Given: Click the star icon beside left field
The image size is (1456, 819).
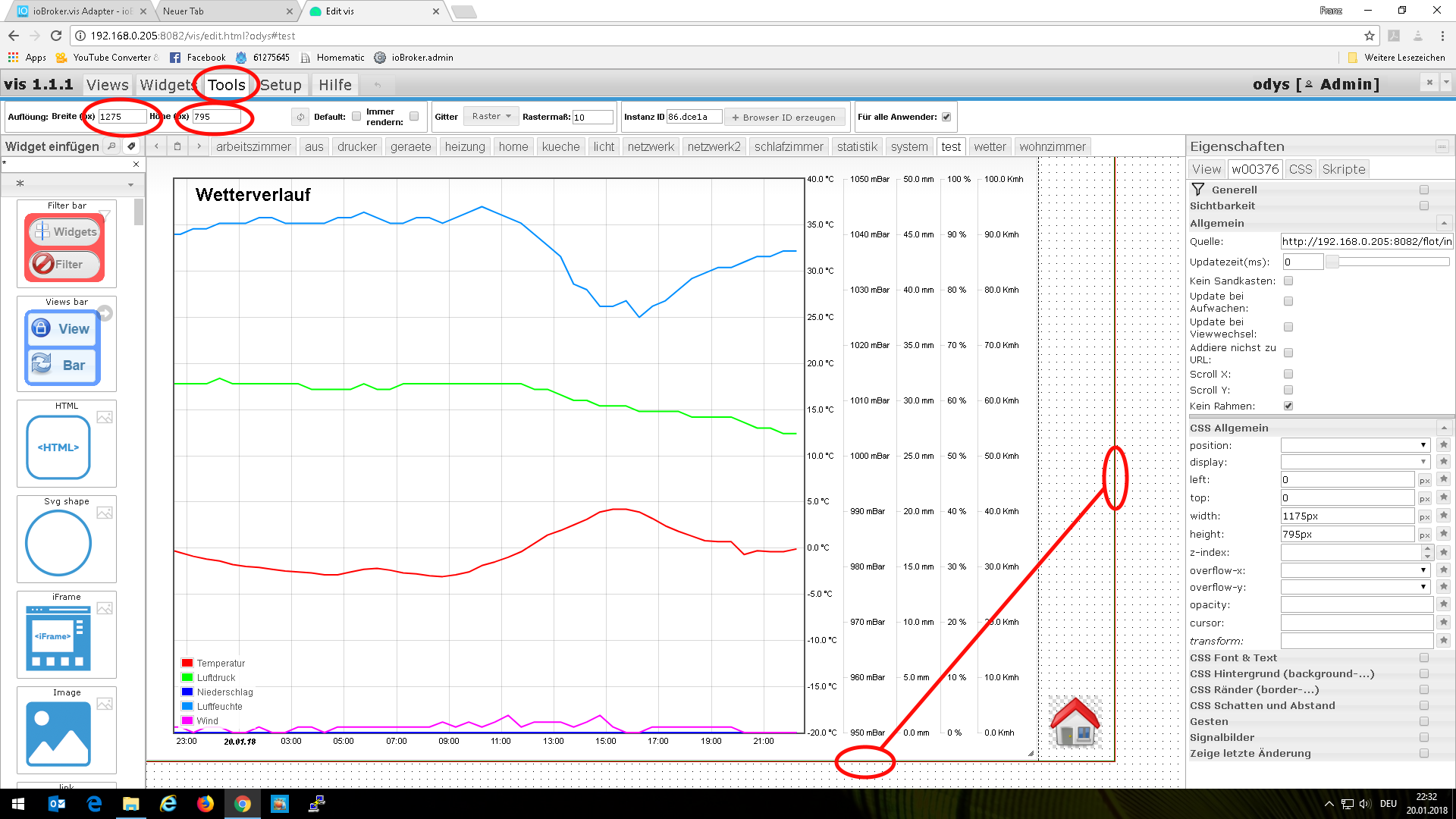Looking at the screenshot, I should (x=1443, y=479).
